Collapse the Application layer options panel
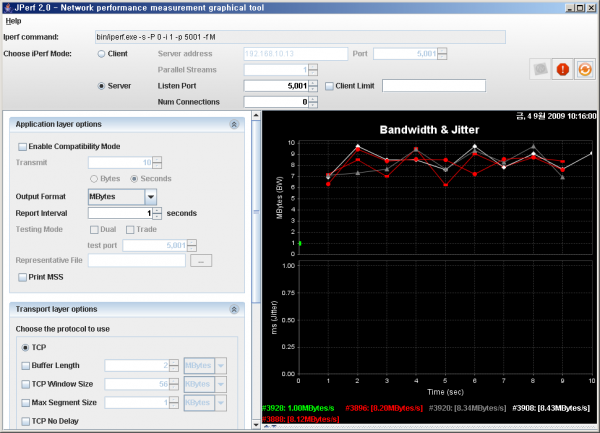The width and height of the screenshot is (600, 433). 234,124
